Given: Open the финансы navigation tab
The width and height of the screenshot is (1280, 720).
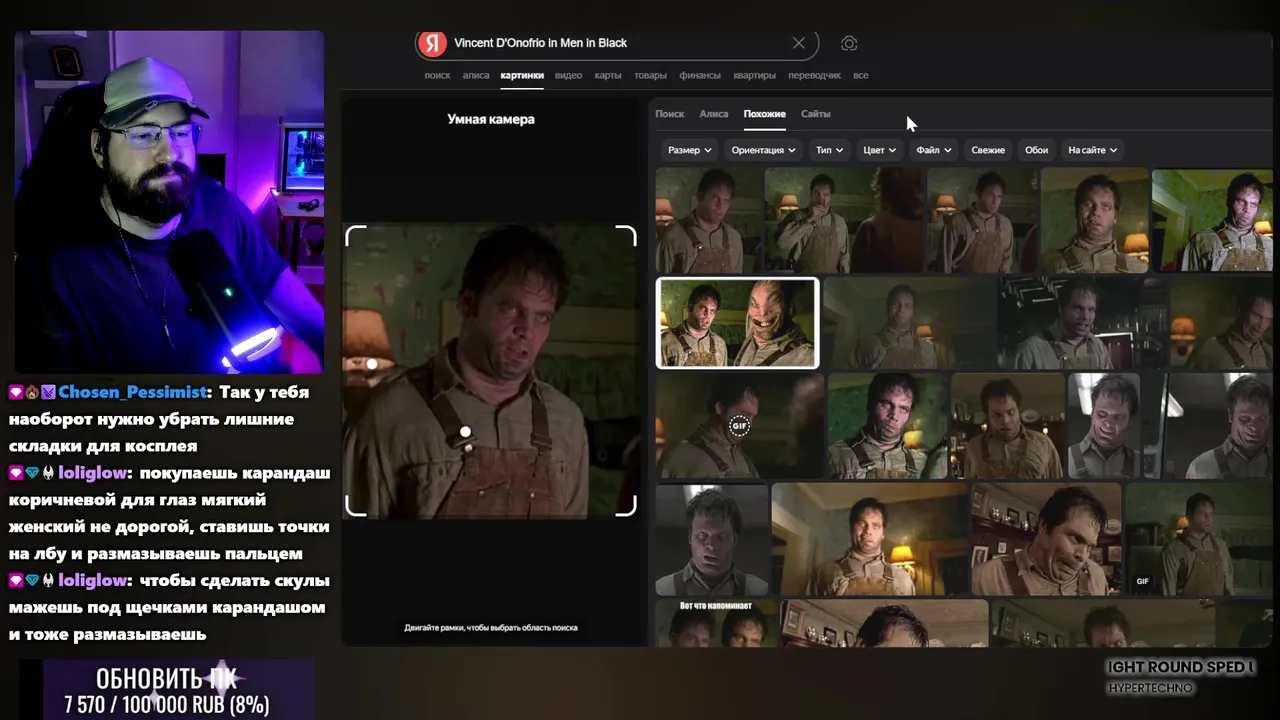Looking at the screenshot, I should (x=700, y=75).
